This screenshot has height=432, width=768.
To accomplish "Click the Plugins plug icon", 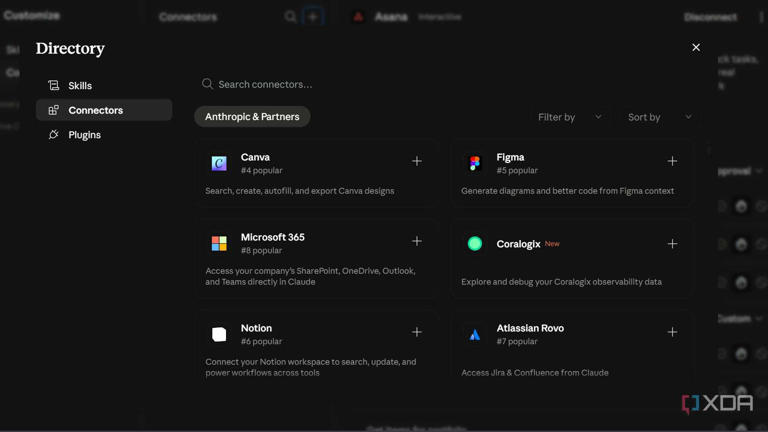I will pos(53,134).
